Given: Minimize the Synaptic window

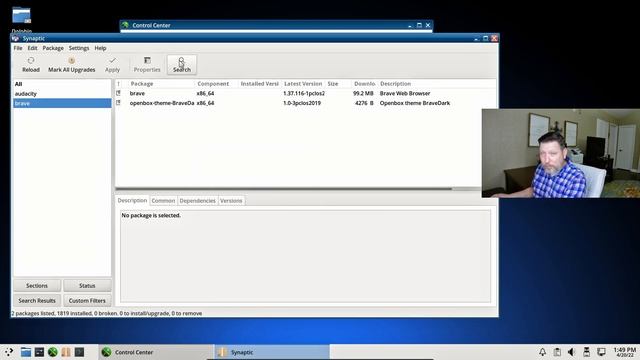Looking at the screenshot, I should [x=476, y=39].
